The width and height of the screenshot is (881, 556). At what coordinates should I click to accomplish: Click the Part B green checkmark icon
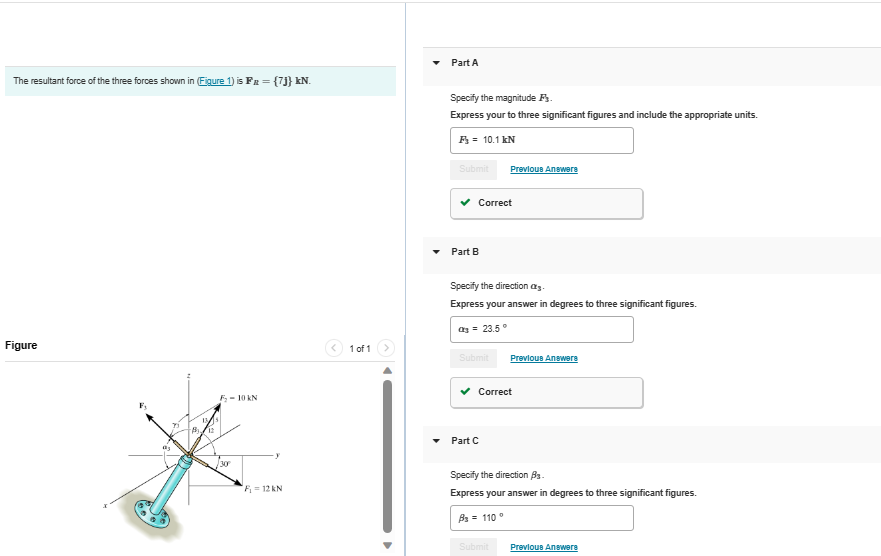point(465,391)
